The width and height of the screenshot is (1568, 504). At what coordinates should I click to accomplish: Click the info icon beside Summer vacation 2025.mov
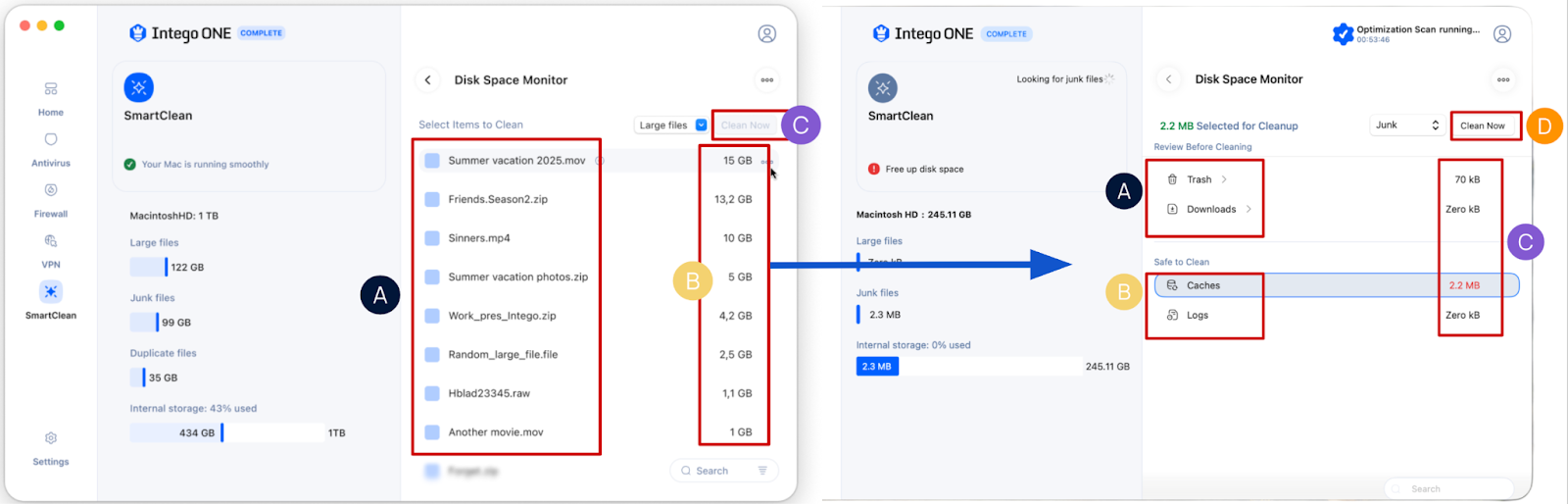600,161
